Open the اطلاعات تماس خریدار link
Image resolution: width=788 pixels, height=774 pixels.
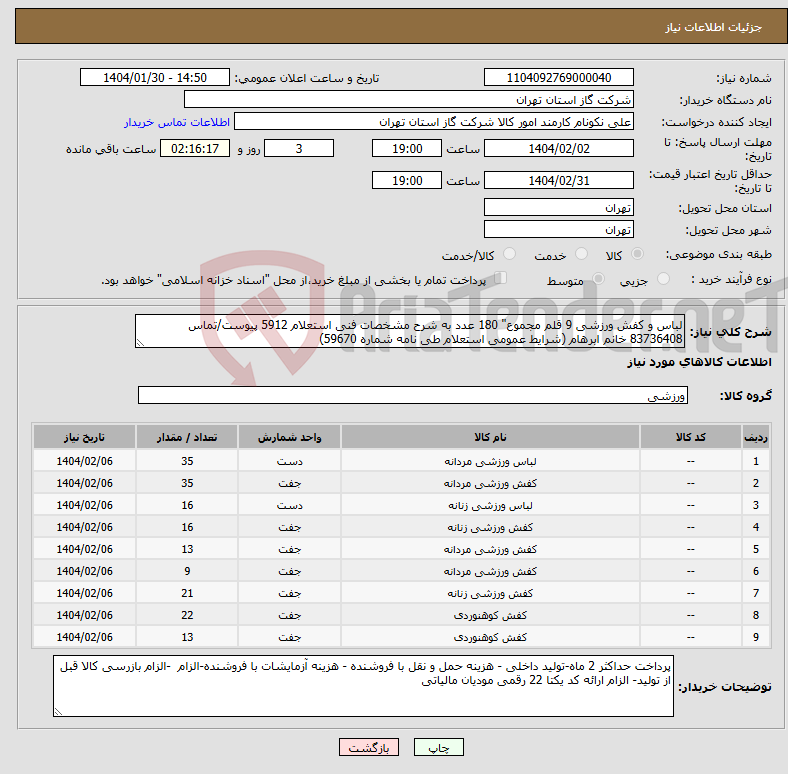(177, 122)
